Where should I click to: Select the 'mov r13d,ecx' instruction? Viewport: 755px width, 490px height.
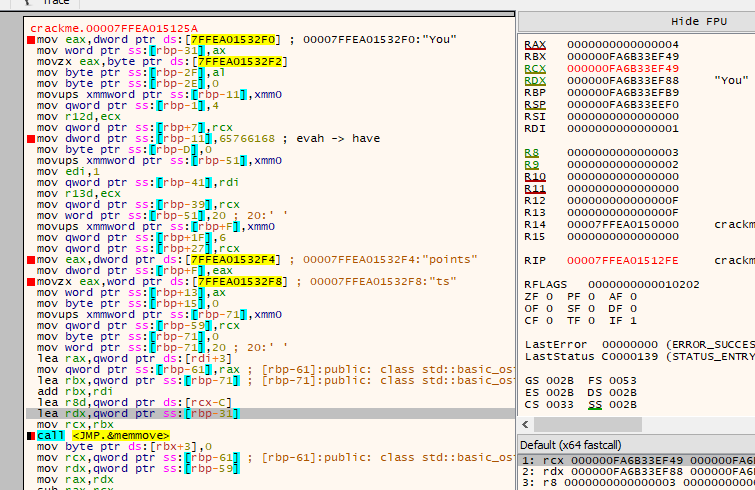[79, 194]
